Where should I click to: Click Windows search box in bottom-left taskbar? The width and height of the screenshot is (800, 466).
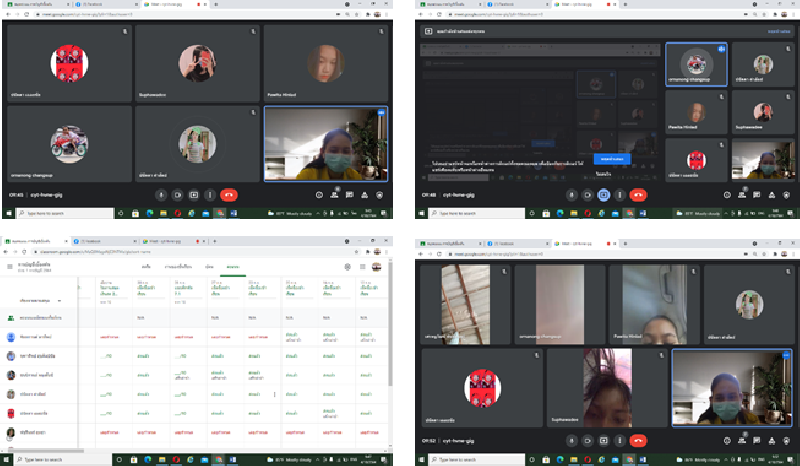(50, 460)
